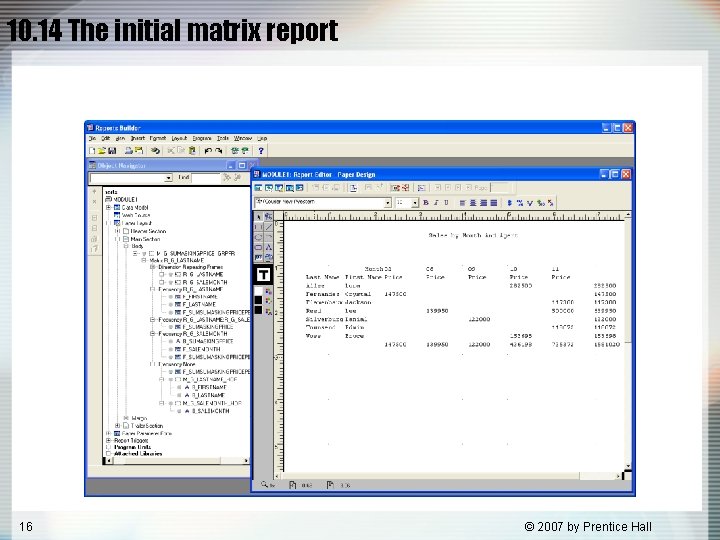Click the New report icon in main toolbar

click(92, 151)
